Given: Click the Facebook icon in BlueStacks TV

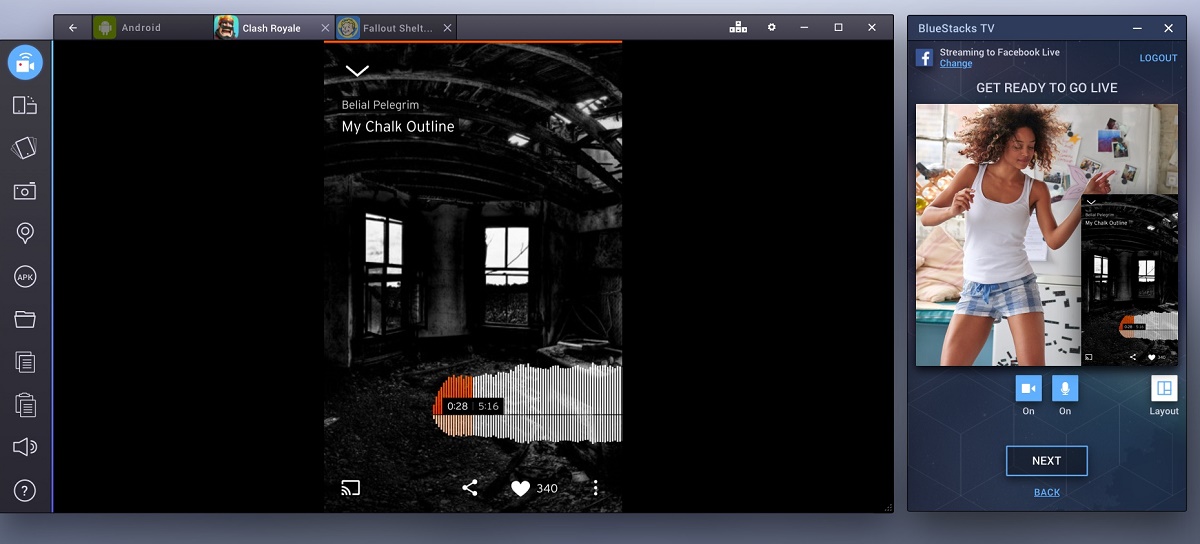Looking at the screenshot, I should pyautogui.click(x=925, y=58).
